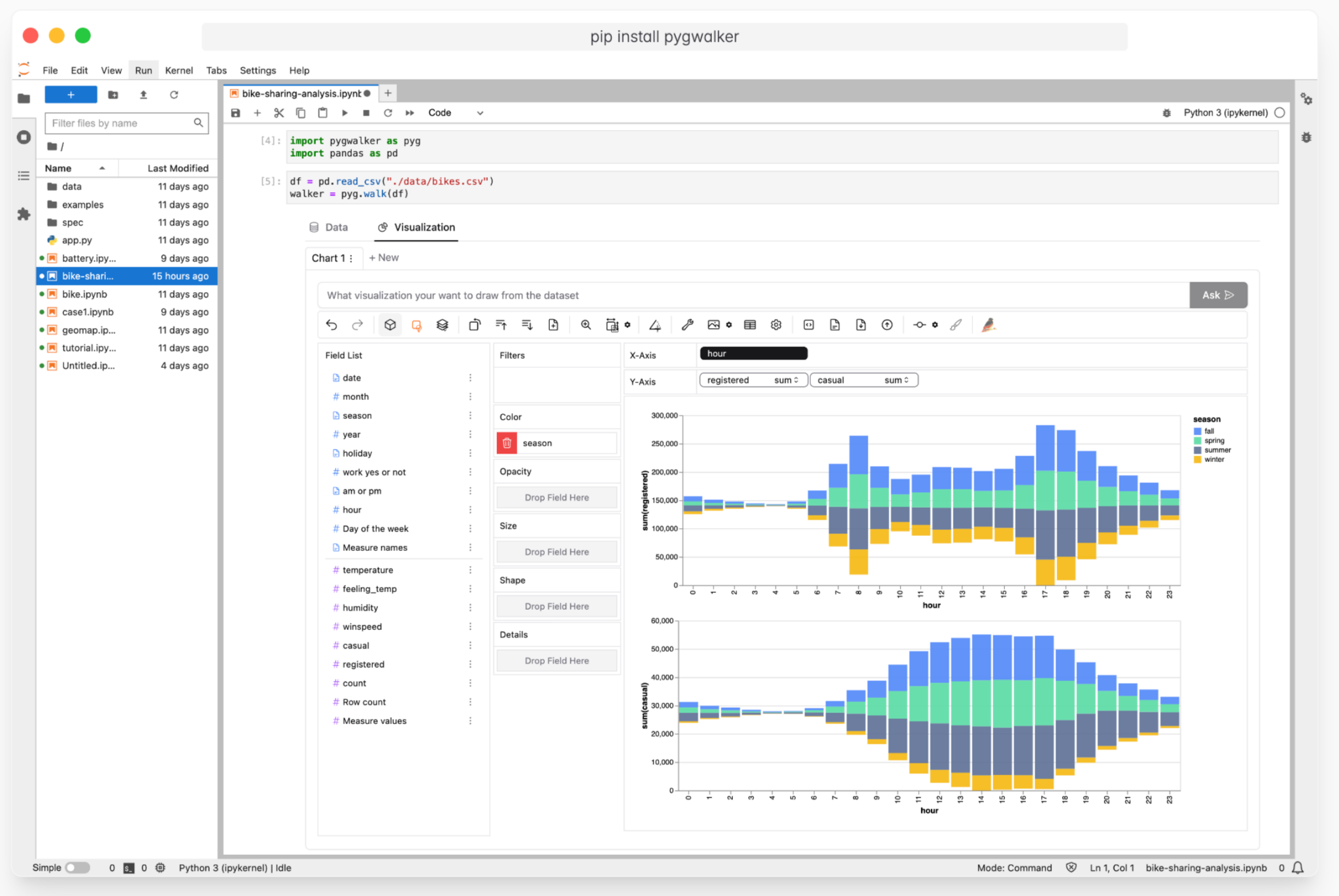
Task: Click the stack mode layers icon
Action: tap(443, 325)
